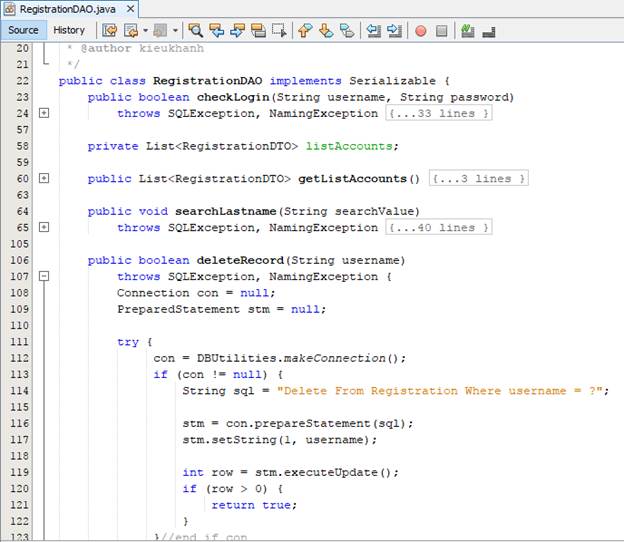Click line number 22 in the gutter
This screenshot has height=542, width=624.
(x=23, y=81)
